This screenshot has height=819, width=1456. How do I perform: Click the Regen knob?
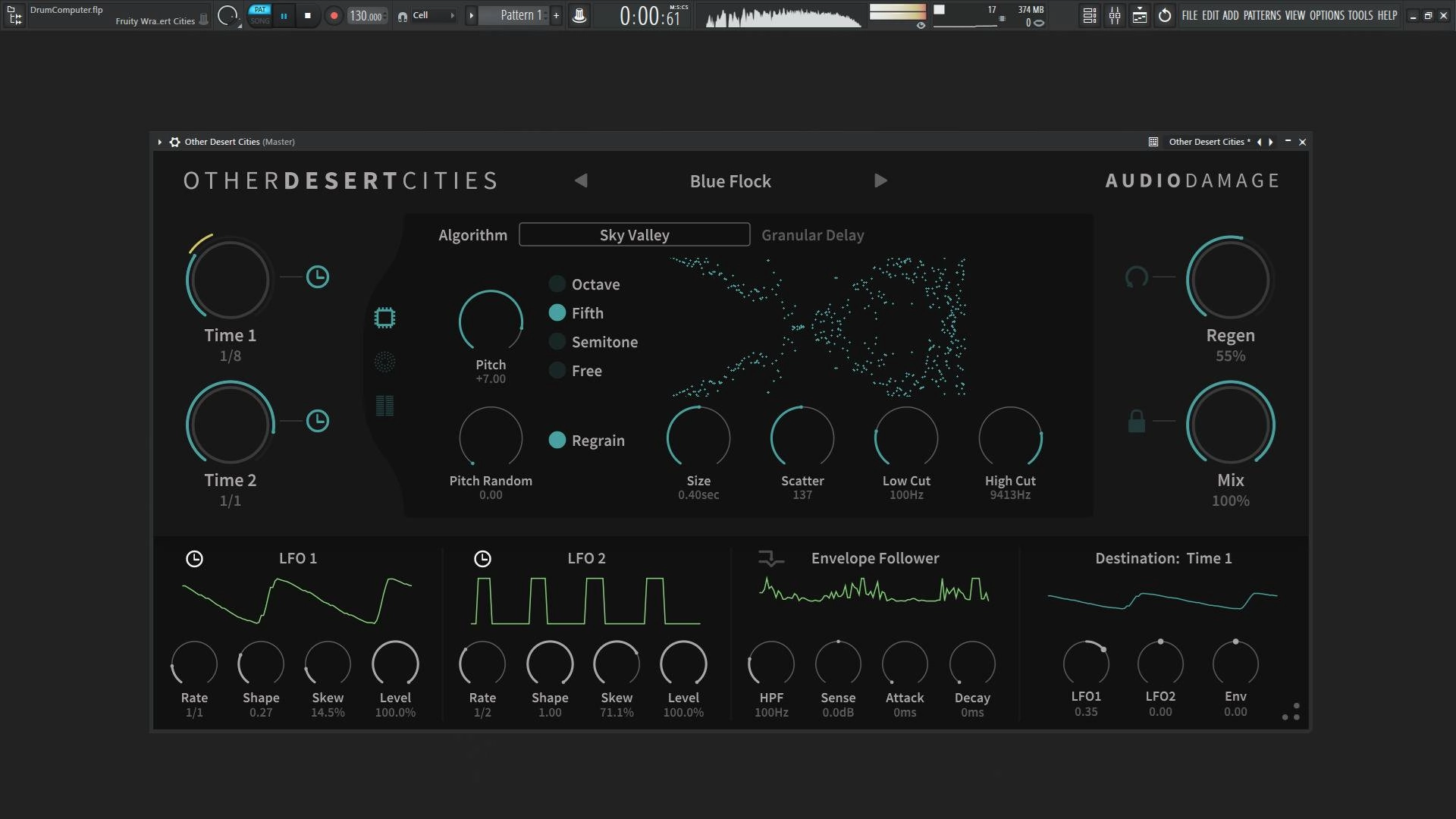coord(1229,279)
